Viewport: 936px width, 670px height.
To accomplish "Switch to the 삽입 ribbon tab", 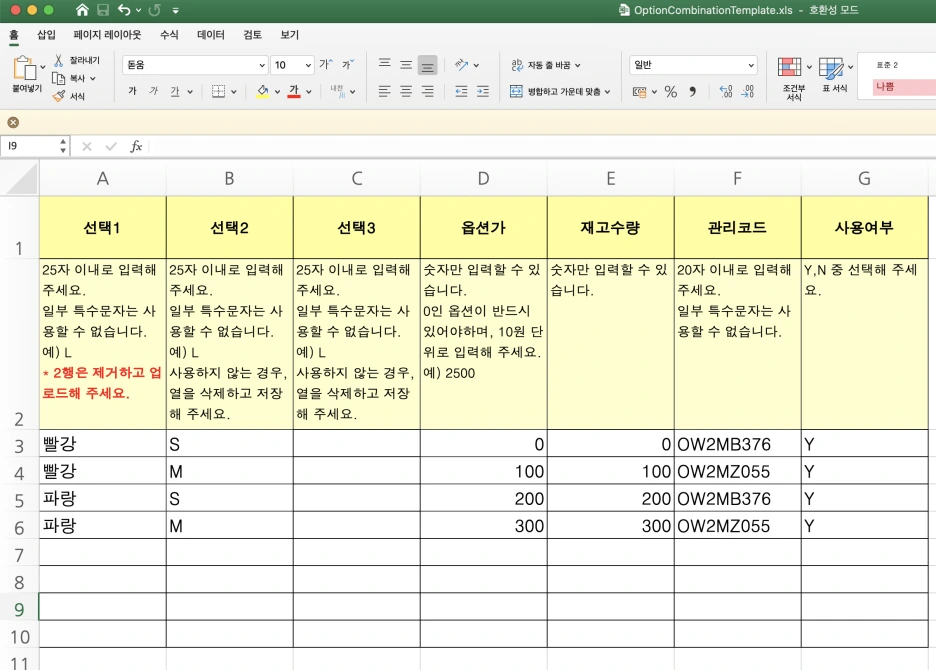I will tap(46, 35).
